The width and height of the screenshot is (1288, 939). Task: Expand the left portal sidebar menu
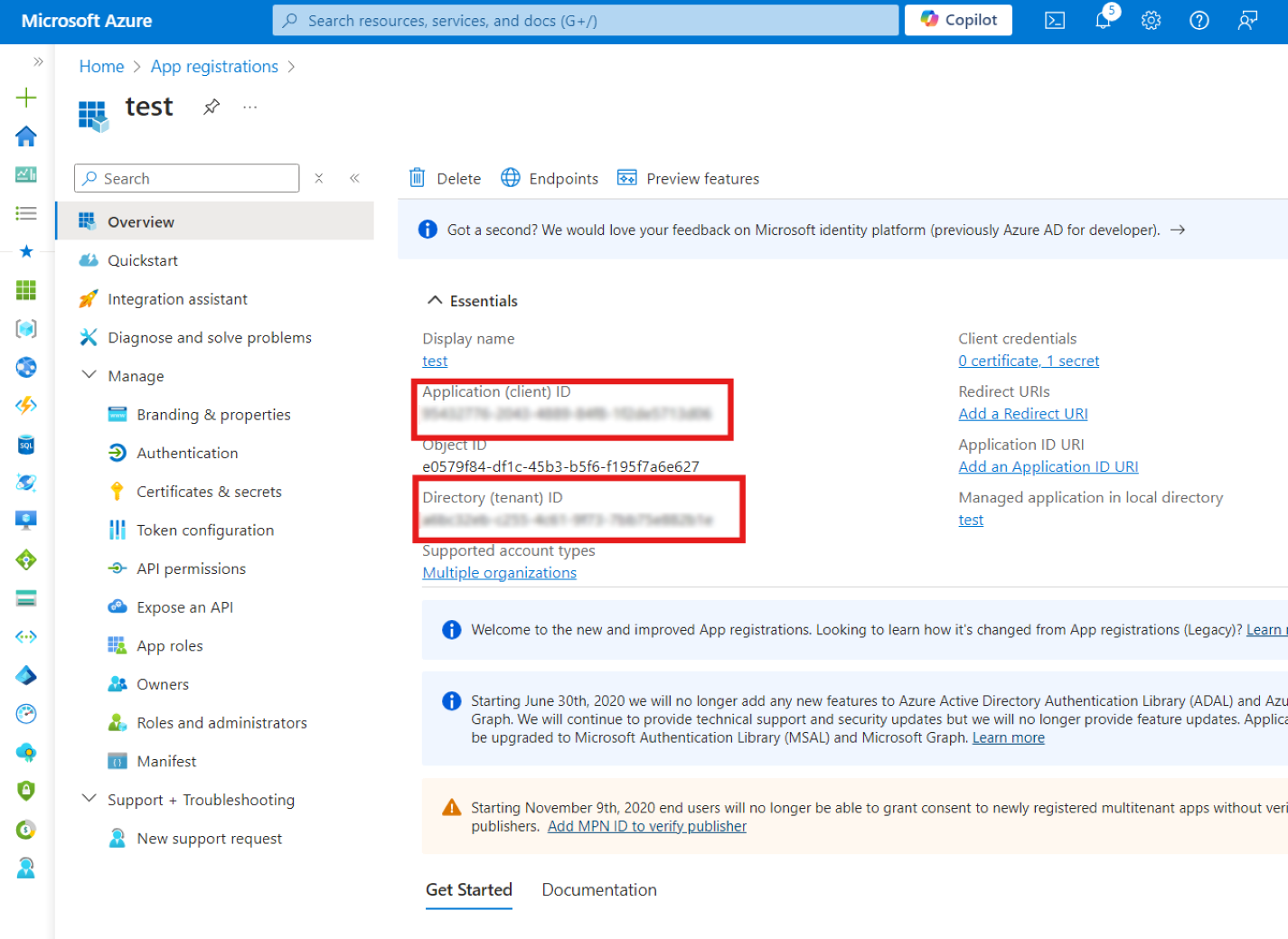pos(38,61)
